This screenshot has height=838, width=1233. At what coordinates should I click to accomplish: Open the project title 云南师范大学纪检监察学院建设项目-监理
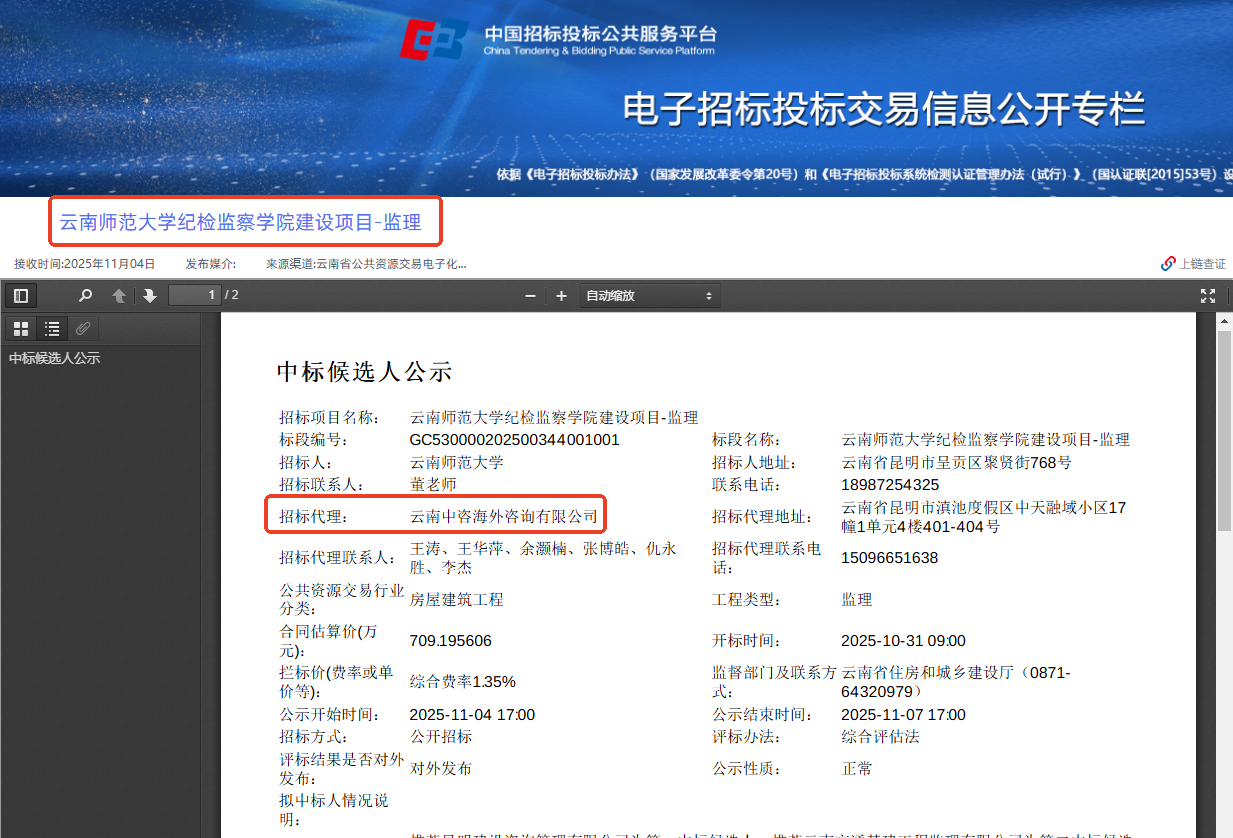coord(240,222)
